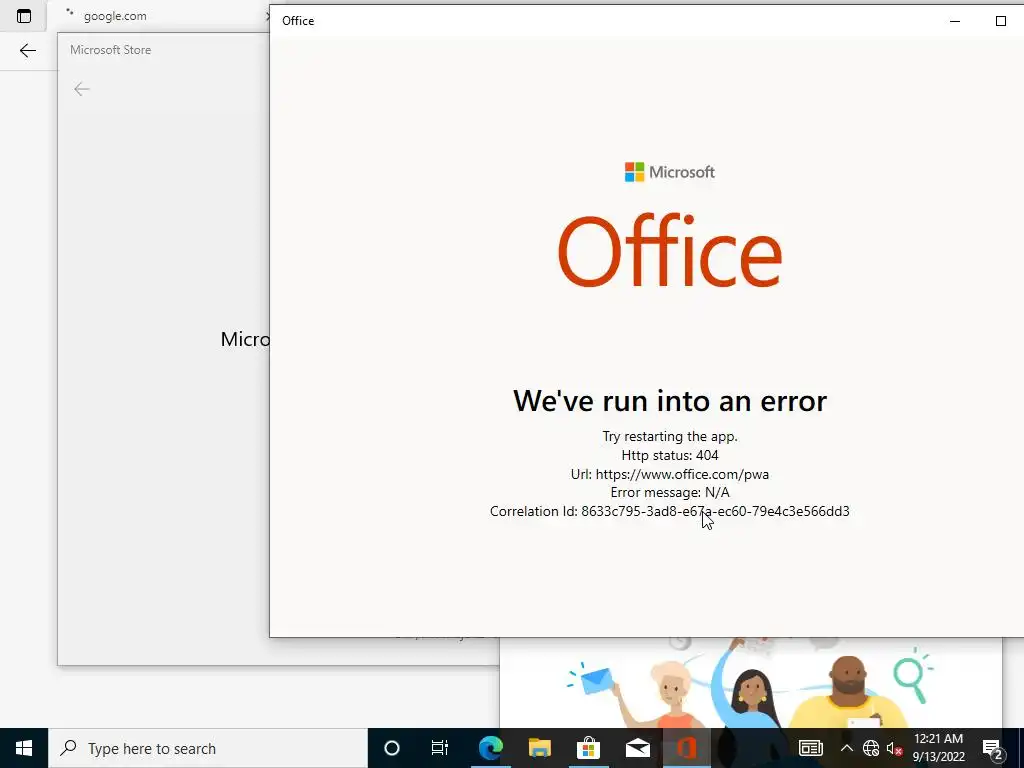
Task: Open the clock showing 12:21 AM
Action: coord(938,748)
